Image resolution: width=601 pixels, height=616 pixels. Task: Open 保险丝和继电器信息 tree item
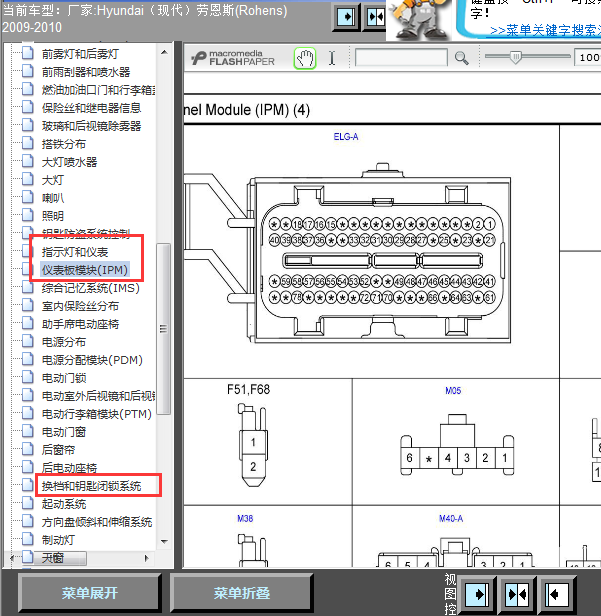click(x=92, y=108)
